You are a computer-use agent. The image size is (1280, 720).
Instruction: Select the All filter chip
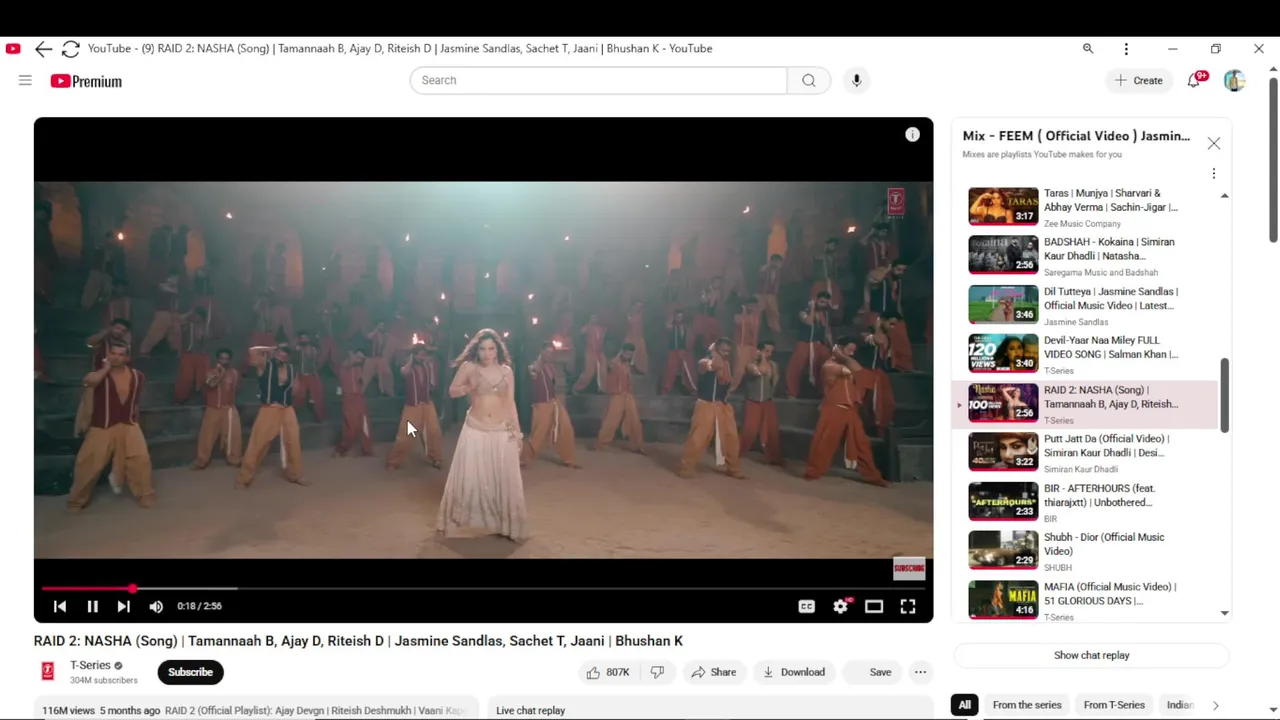point(965,705)
